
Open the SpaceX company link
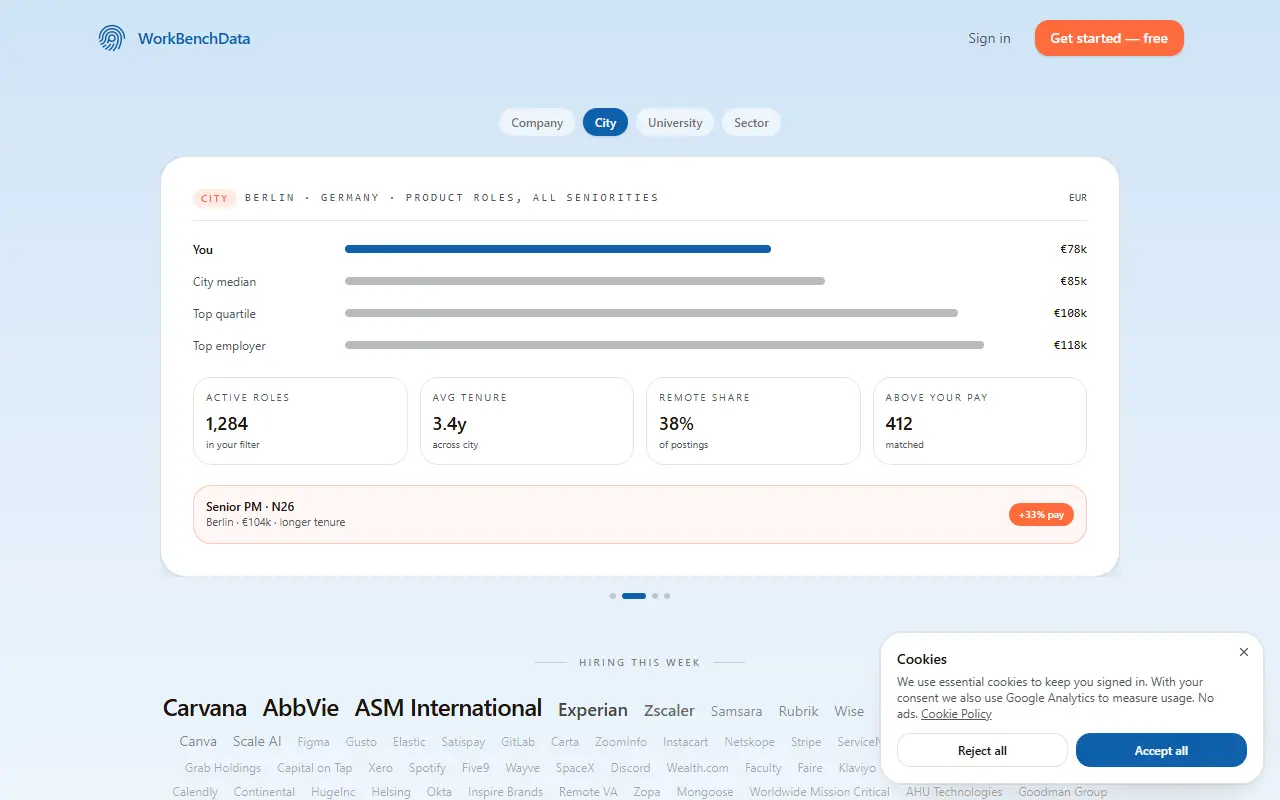click(x=575, y=768)
